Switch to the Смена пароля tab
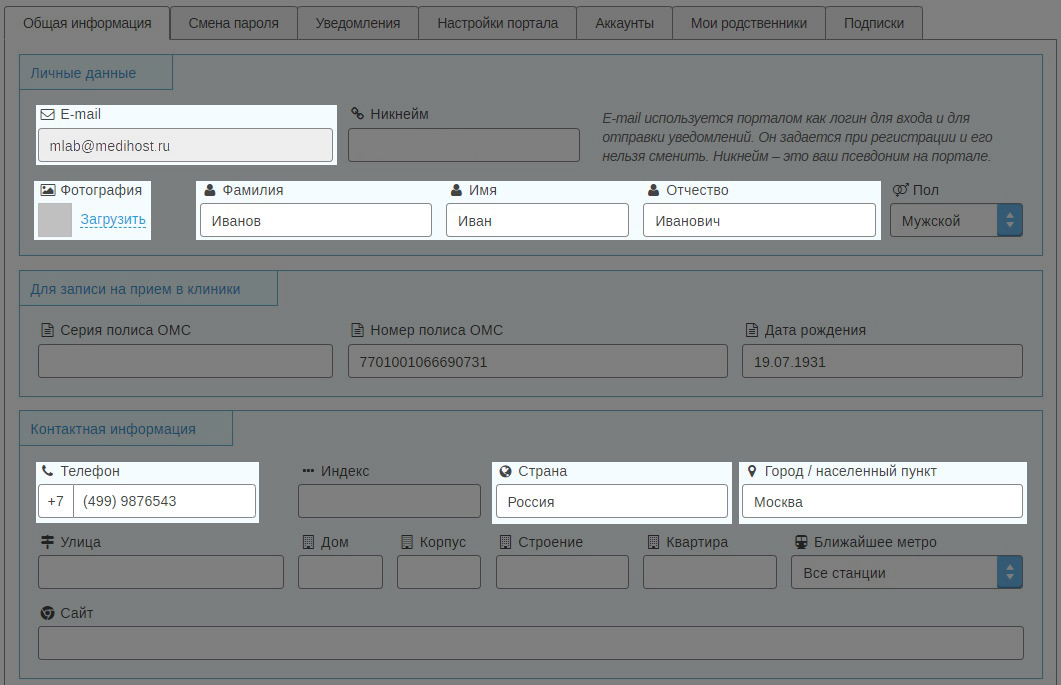Screen dimensions: 1061x685 pos(233,23)
